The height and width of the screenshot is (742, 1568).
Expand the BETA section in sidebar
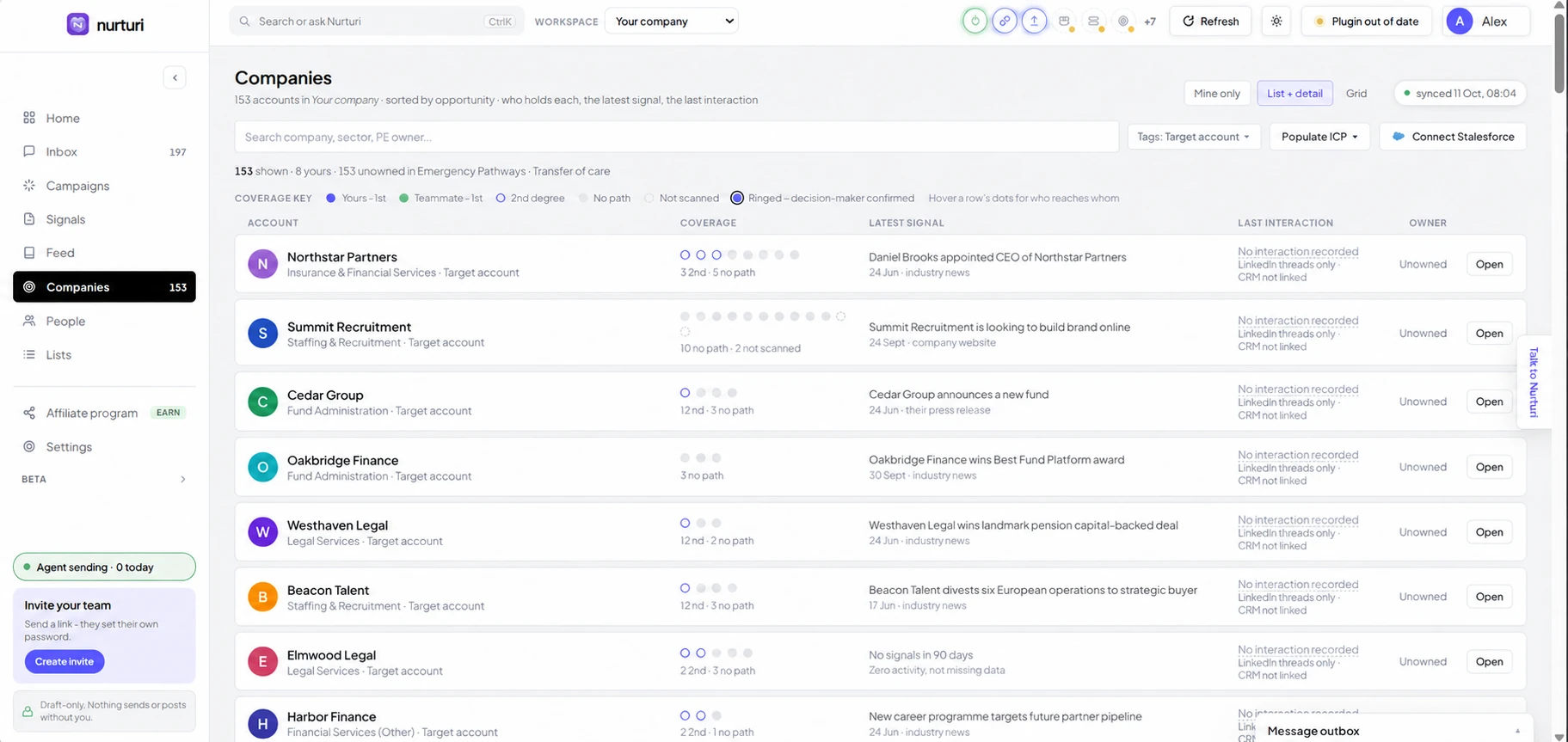[104, 479]
